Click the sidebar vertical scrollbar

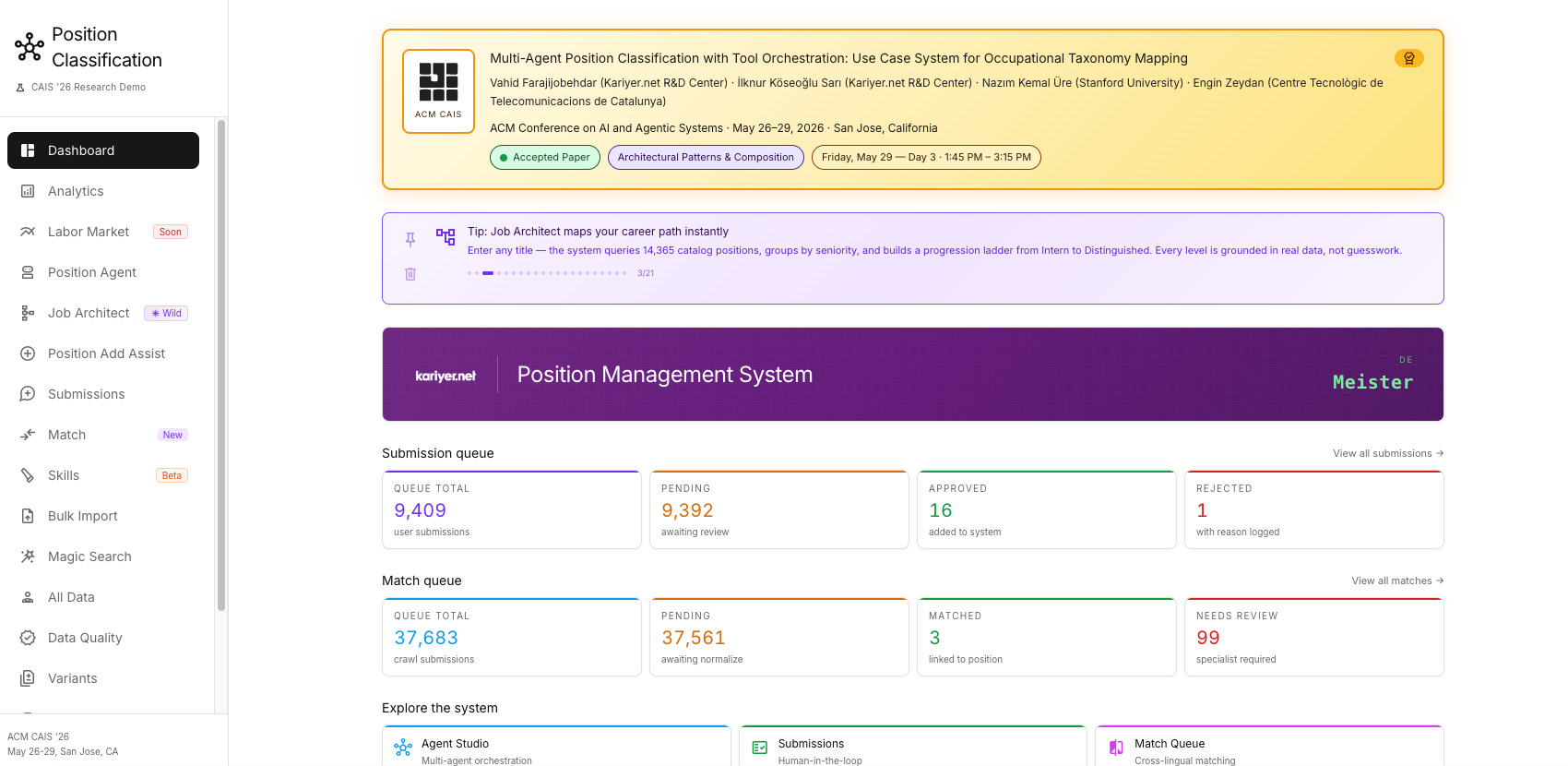click(x=221, y=365)
